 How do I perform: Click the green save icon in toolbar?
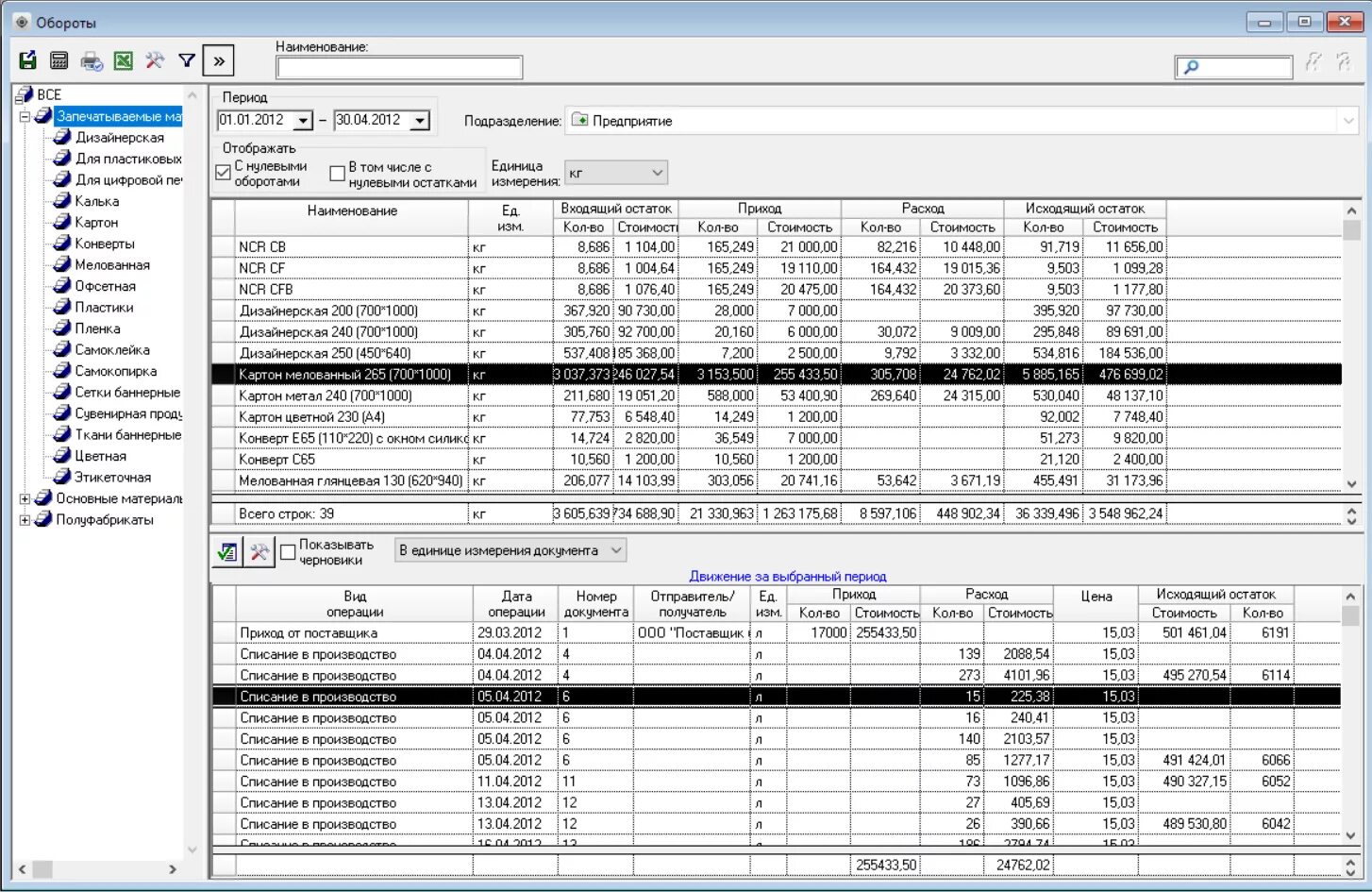tap(28, 61)
